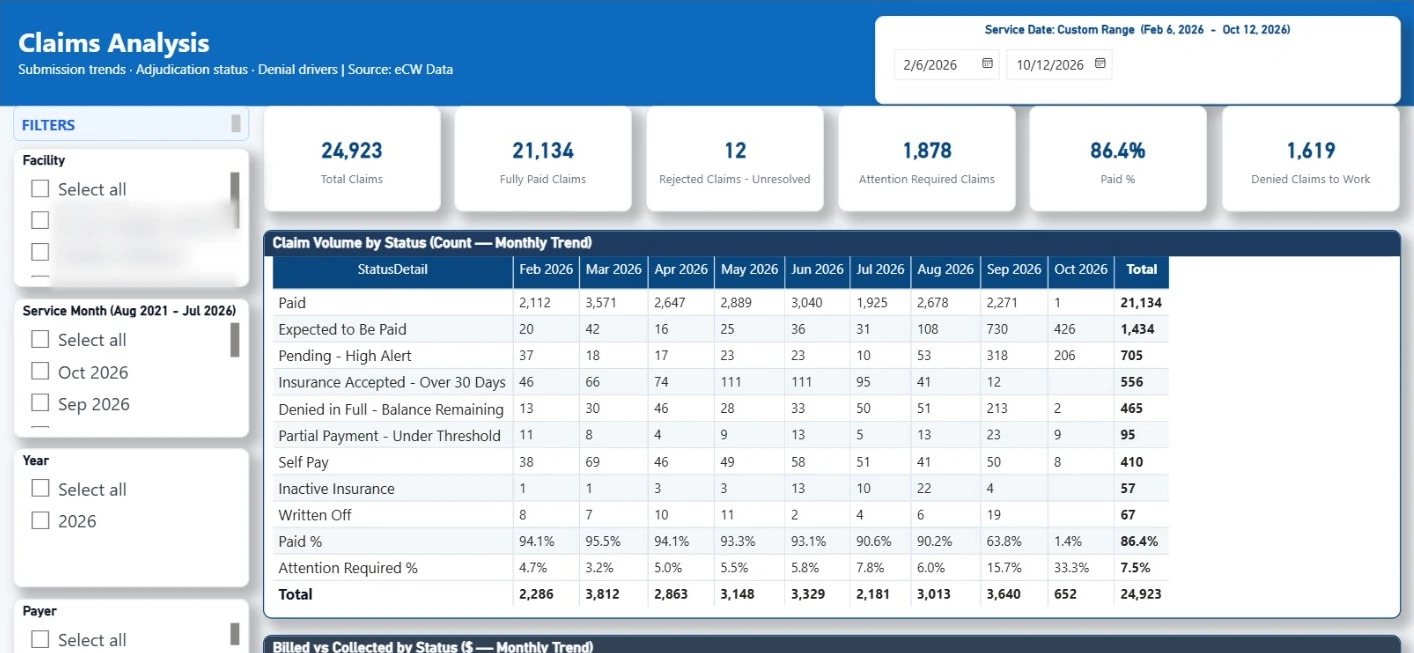This screenshot has height=653, width=1414.
Task: Open the start date calendar picker icon
Action: (987, 64)
